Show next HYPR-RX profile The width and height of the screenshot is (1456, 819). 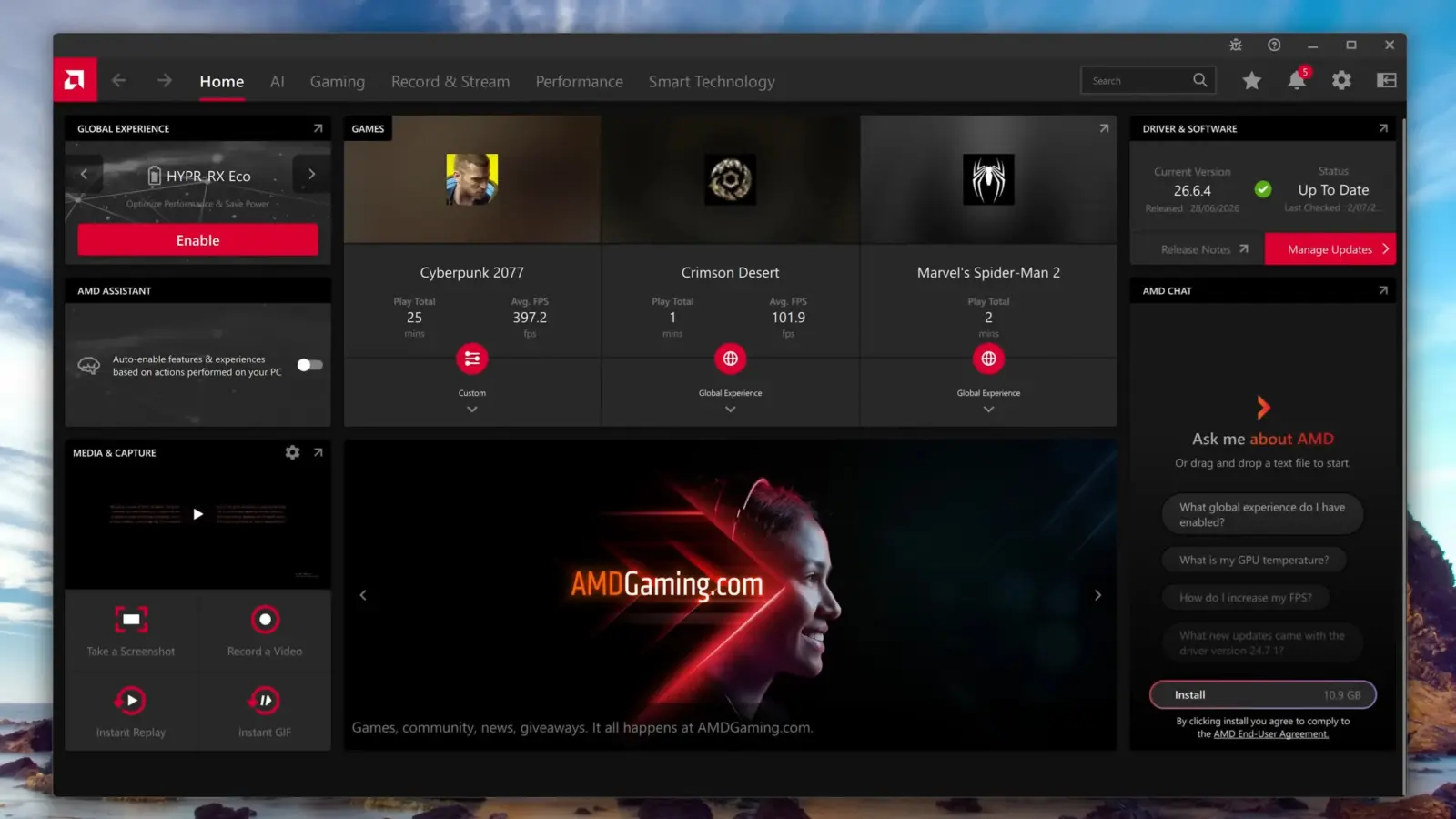(311, 174)
